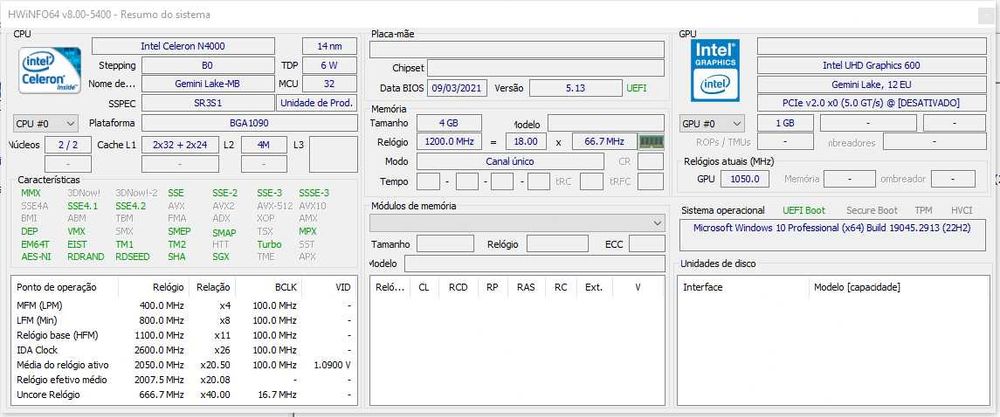The height and width of the screenshot is (417, 1000).
Task: Select the Relógio base (HFM) row
Action: [184, 335]
